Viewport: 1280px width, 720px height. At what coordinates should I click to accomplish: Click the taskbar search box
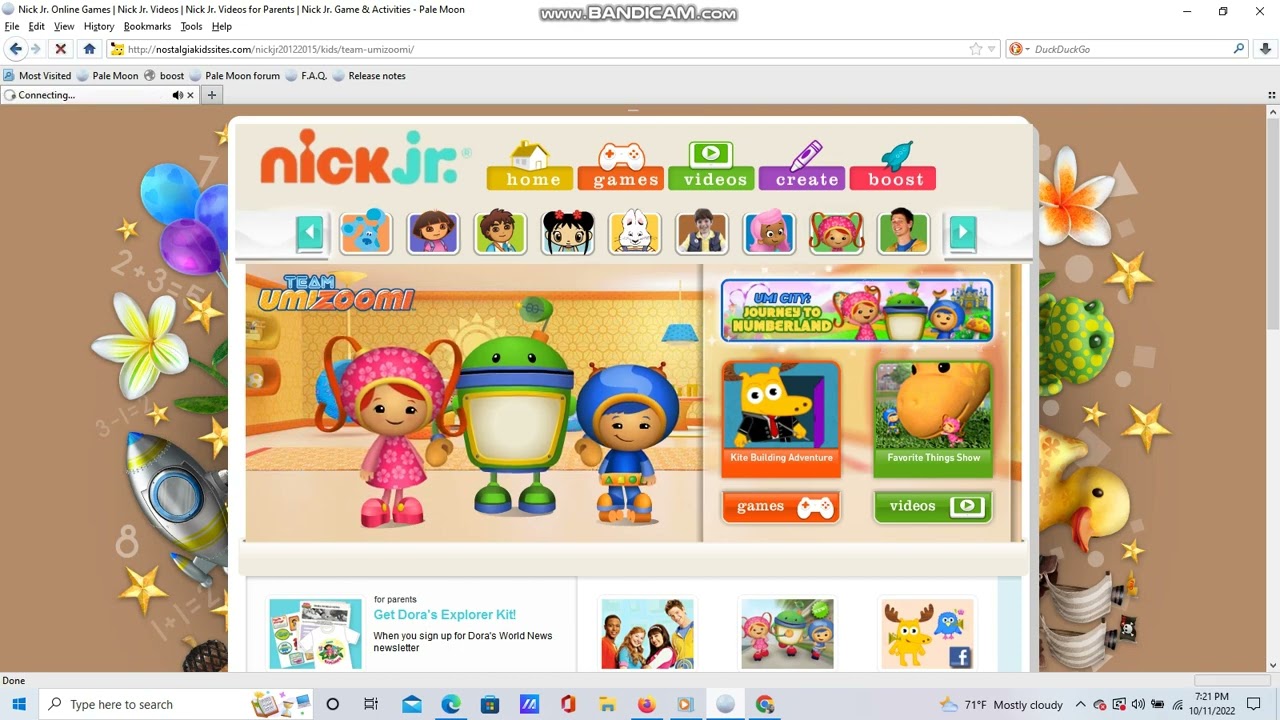(176, 704)
